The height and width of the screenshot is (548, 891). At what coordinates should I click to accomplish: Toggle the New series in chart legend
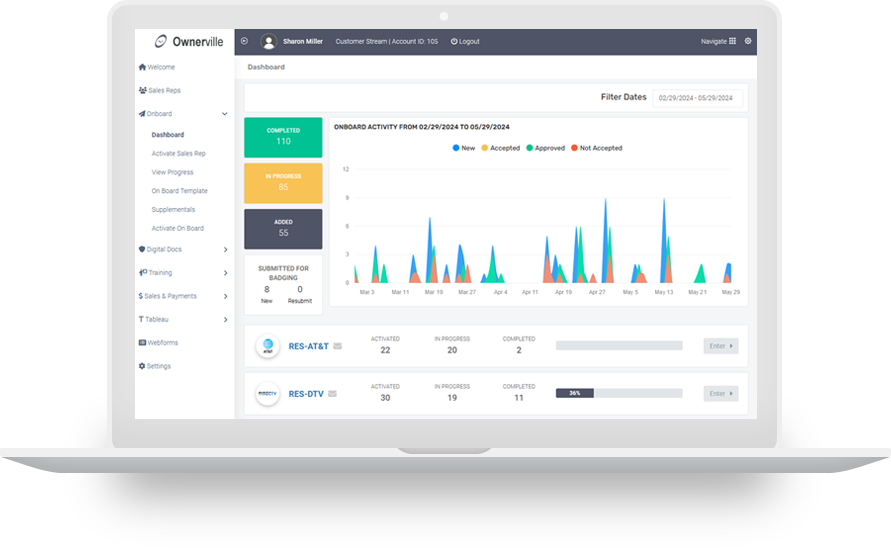click(x=463, y=148)
